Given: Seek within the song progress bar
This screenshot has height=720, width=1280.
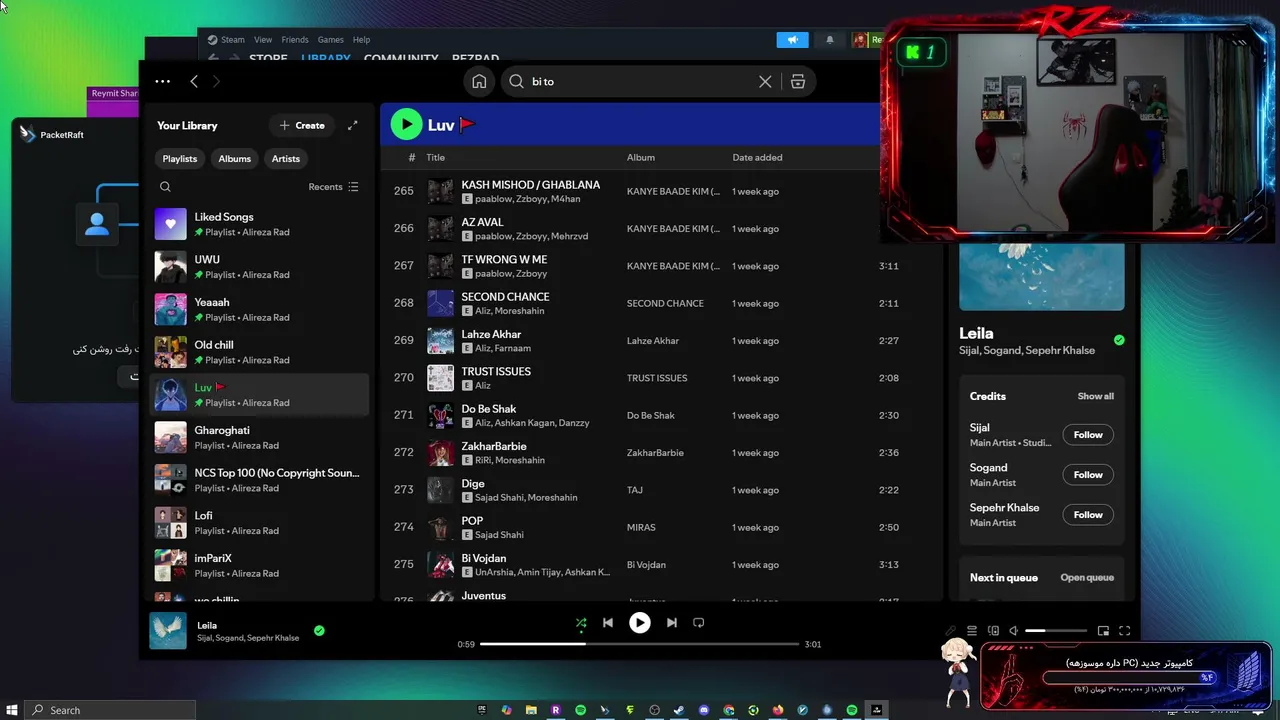Looking at the screenshot, I should coord(640,644).
